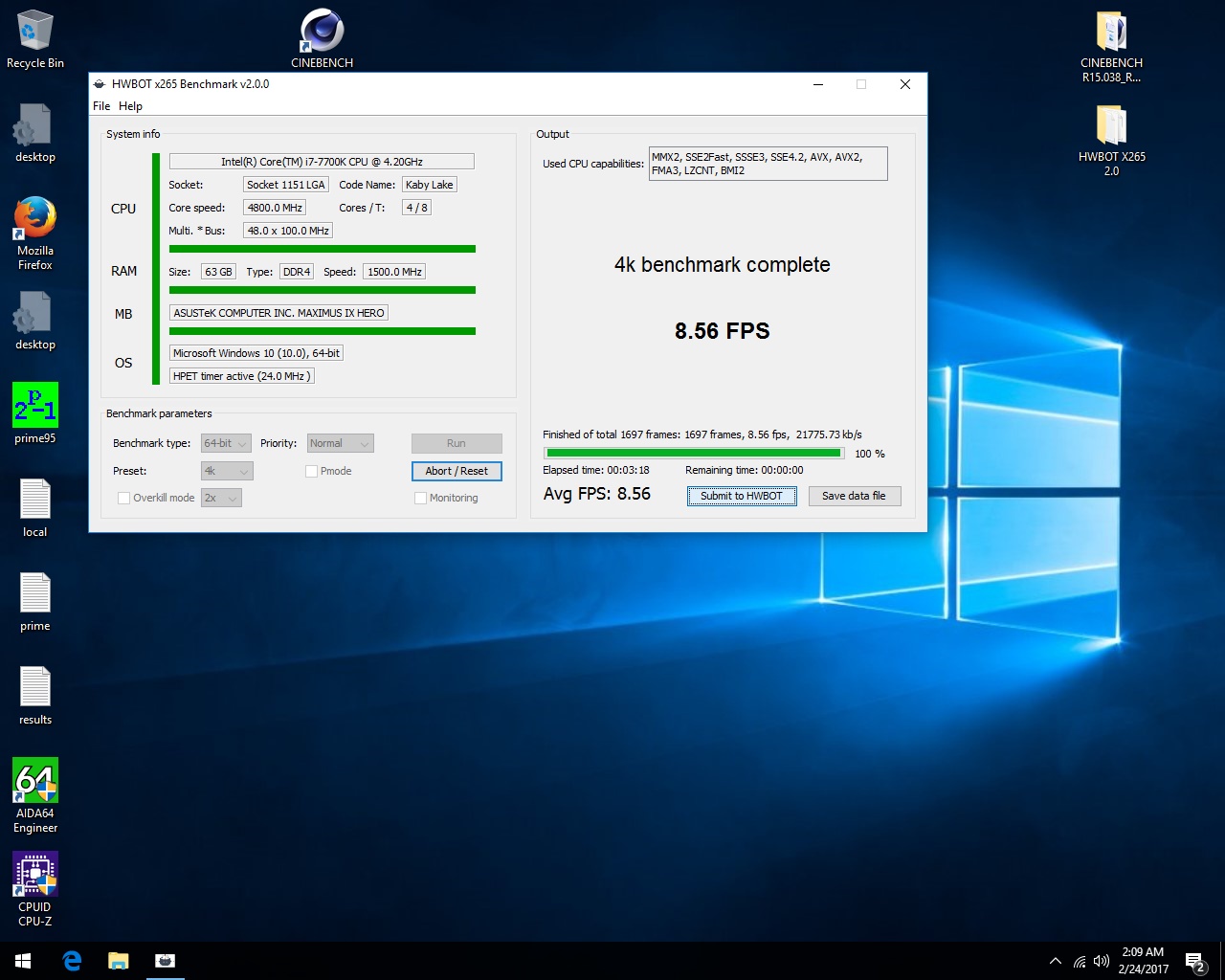The image size is (1225, 980).
Task: Click the 8.56 FPS result text
Action: click(x=723, y=331)
